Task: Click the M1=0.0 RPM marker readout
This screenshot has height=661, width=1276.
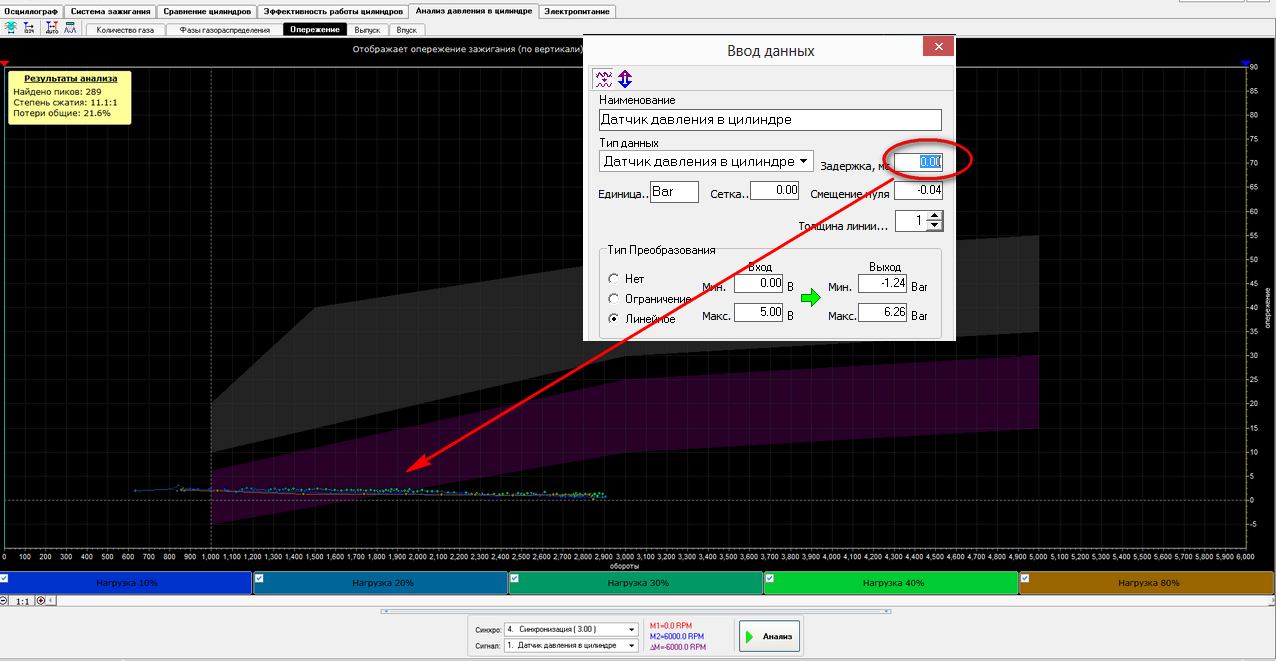Action: [x=672, y=624]
